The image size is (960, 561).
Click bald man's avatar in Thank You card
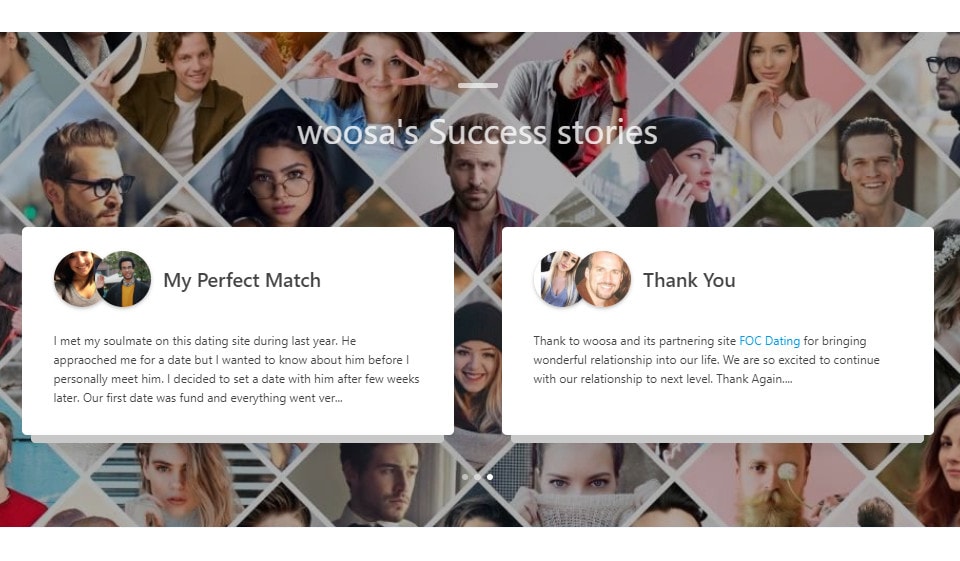[605, 279]
